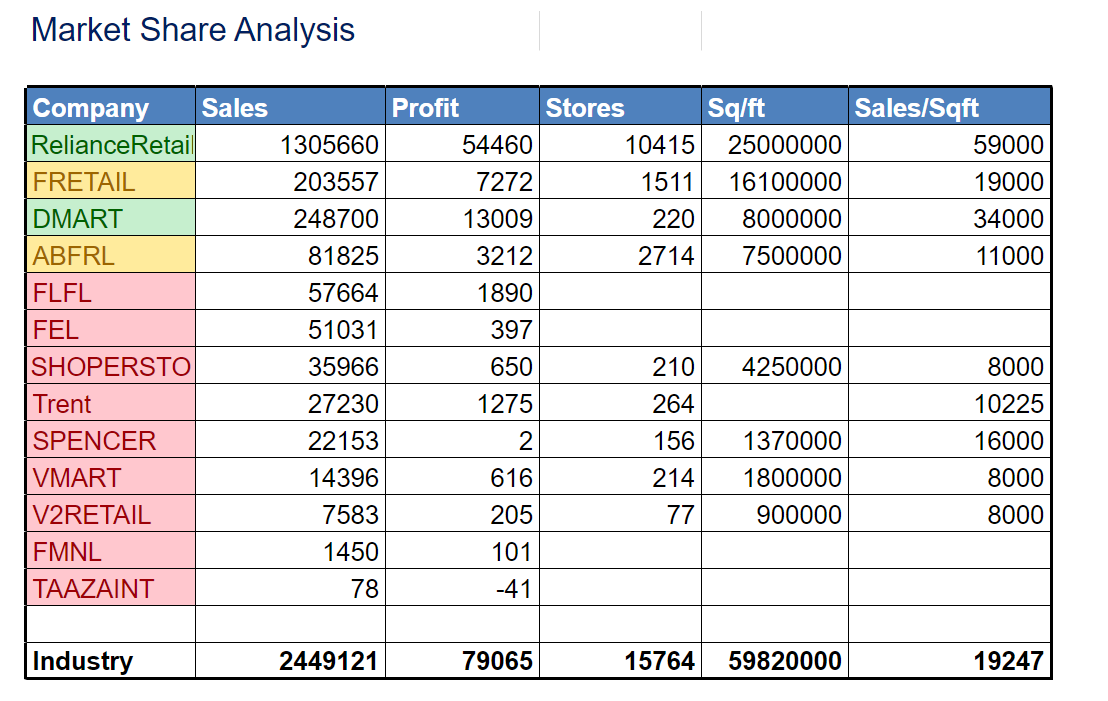Click sales value 35966
The image size is (1108, 701).
click(x=343, y=367)
